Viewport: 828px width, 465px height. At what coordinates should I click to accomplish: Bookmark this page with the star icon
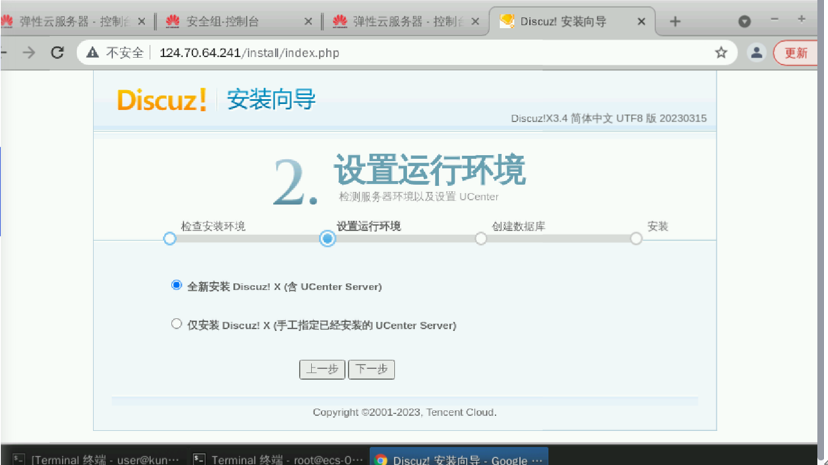pyautogui.click(x=721, y=53)
